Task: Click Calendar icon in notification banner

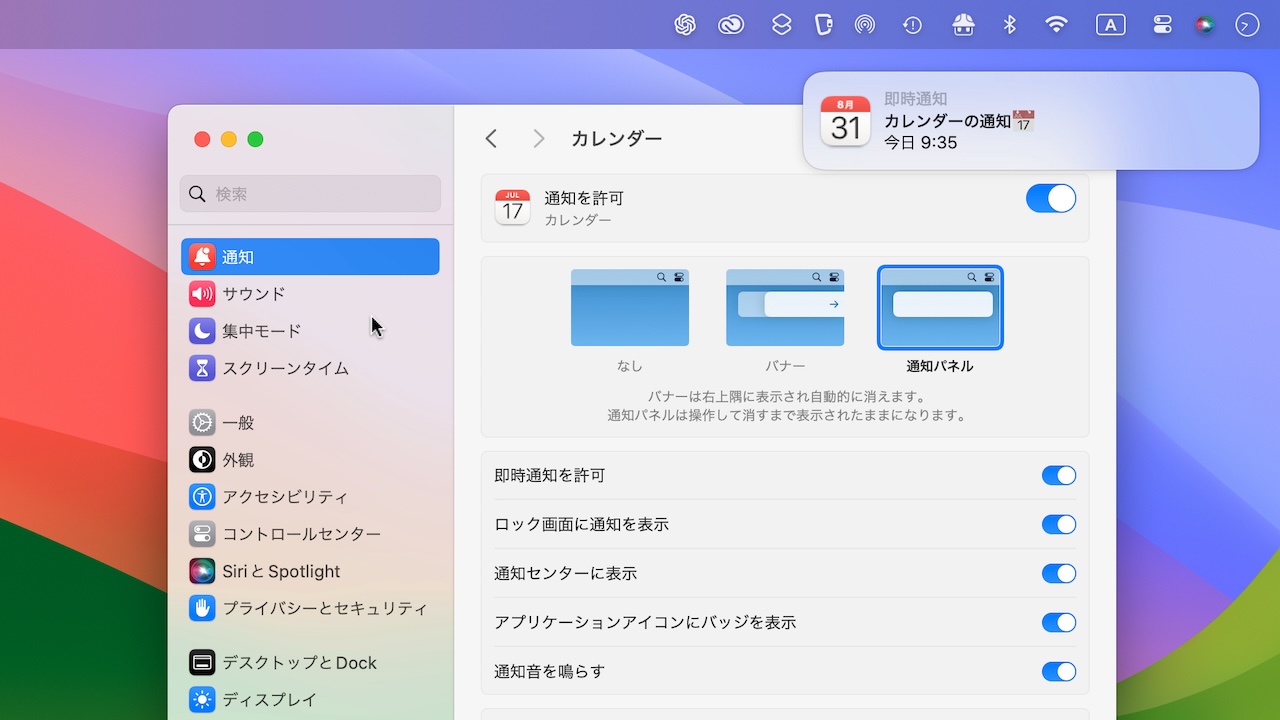Action: pyautogui.click(x=845, y=121)
